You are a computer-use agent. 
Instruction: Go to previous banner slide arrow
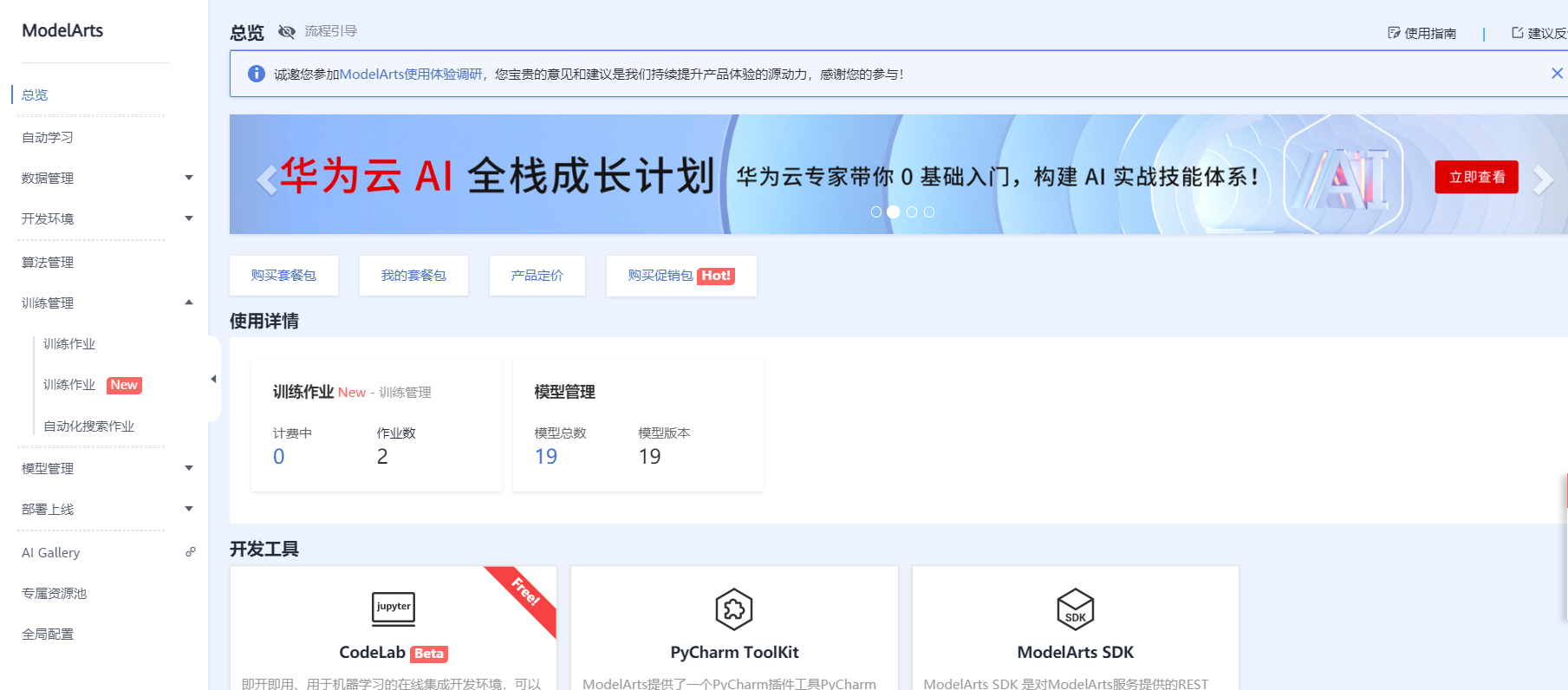[267, 179]
